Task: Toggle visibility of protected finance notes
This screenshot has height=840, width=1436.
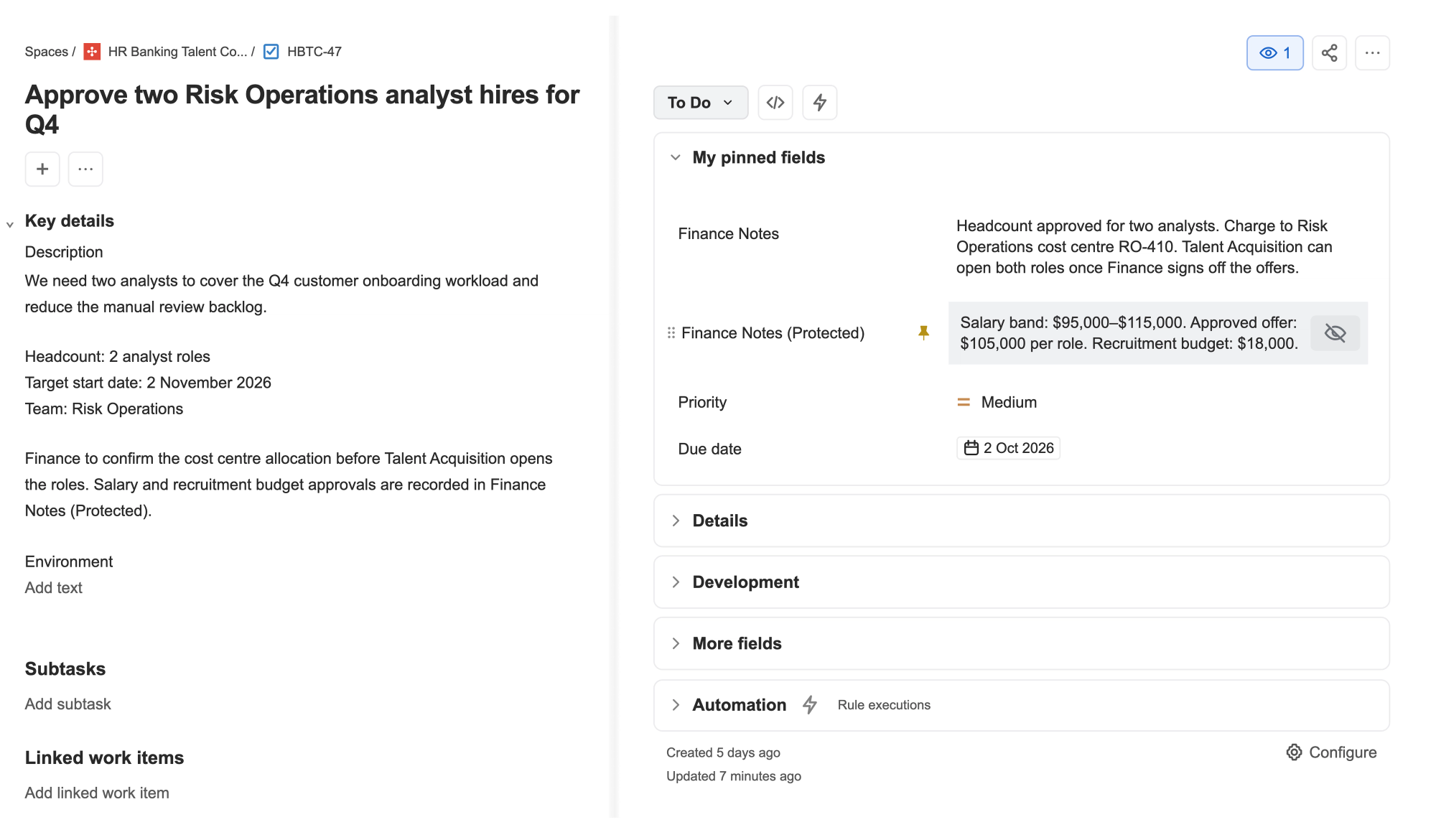Action: pos(1335,333)
